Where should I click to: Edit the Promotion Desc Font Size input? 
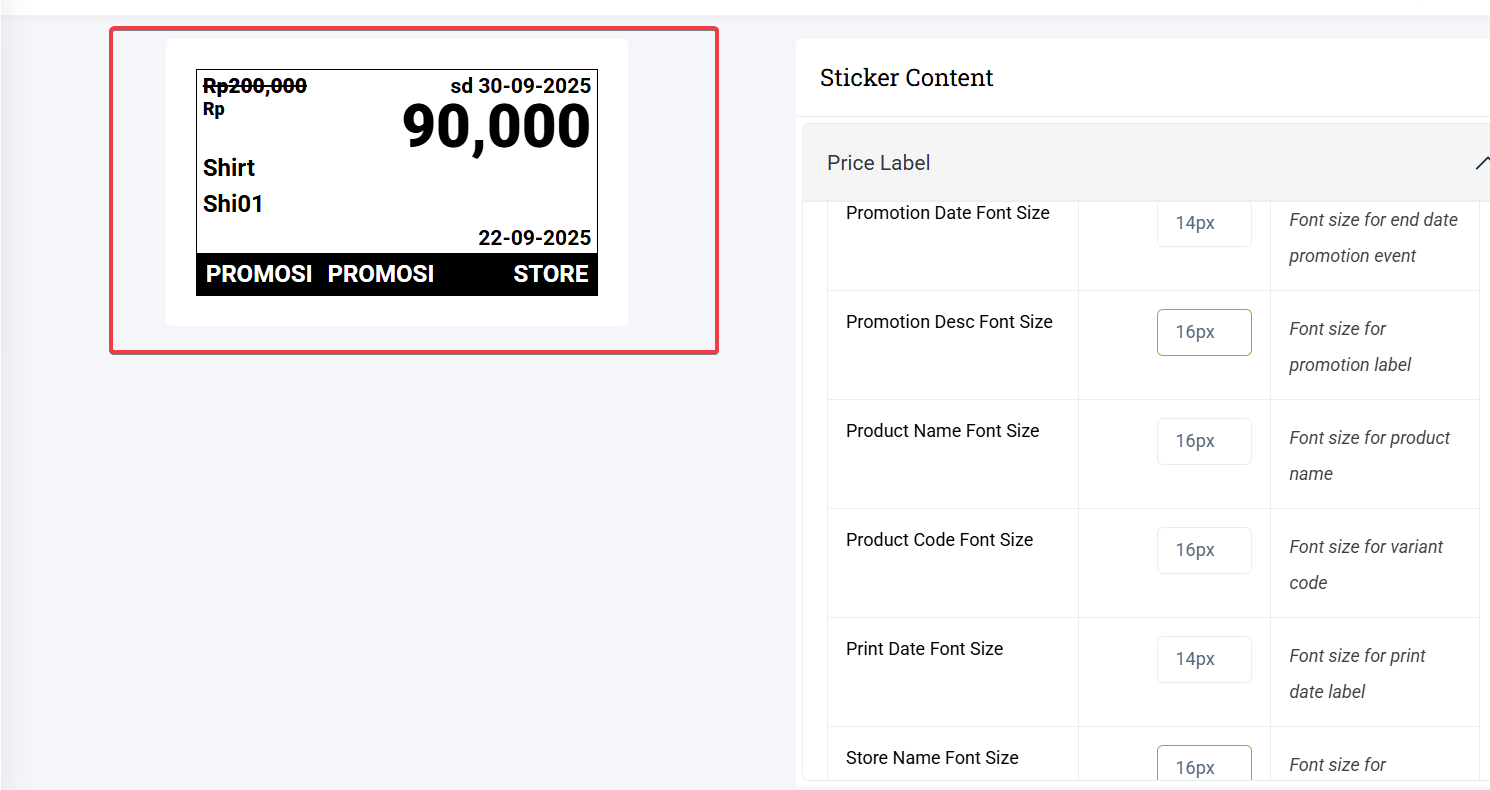coord(1204,332)
